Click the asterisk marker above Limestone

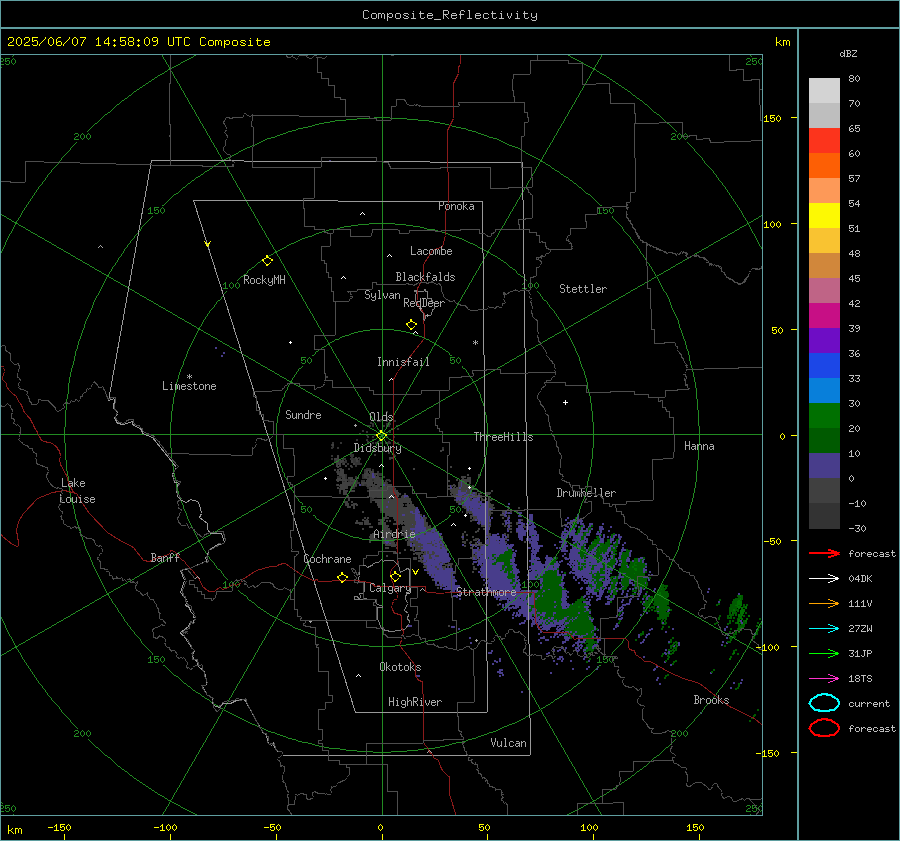pyautogui.click(x=189, y=377)
